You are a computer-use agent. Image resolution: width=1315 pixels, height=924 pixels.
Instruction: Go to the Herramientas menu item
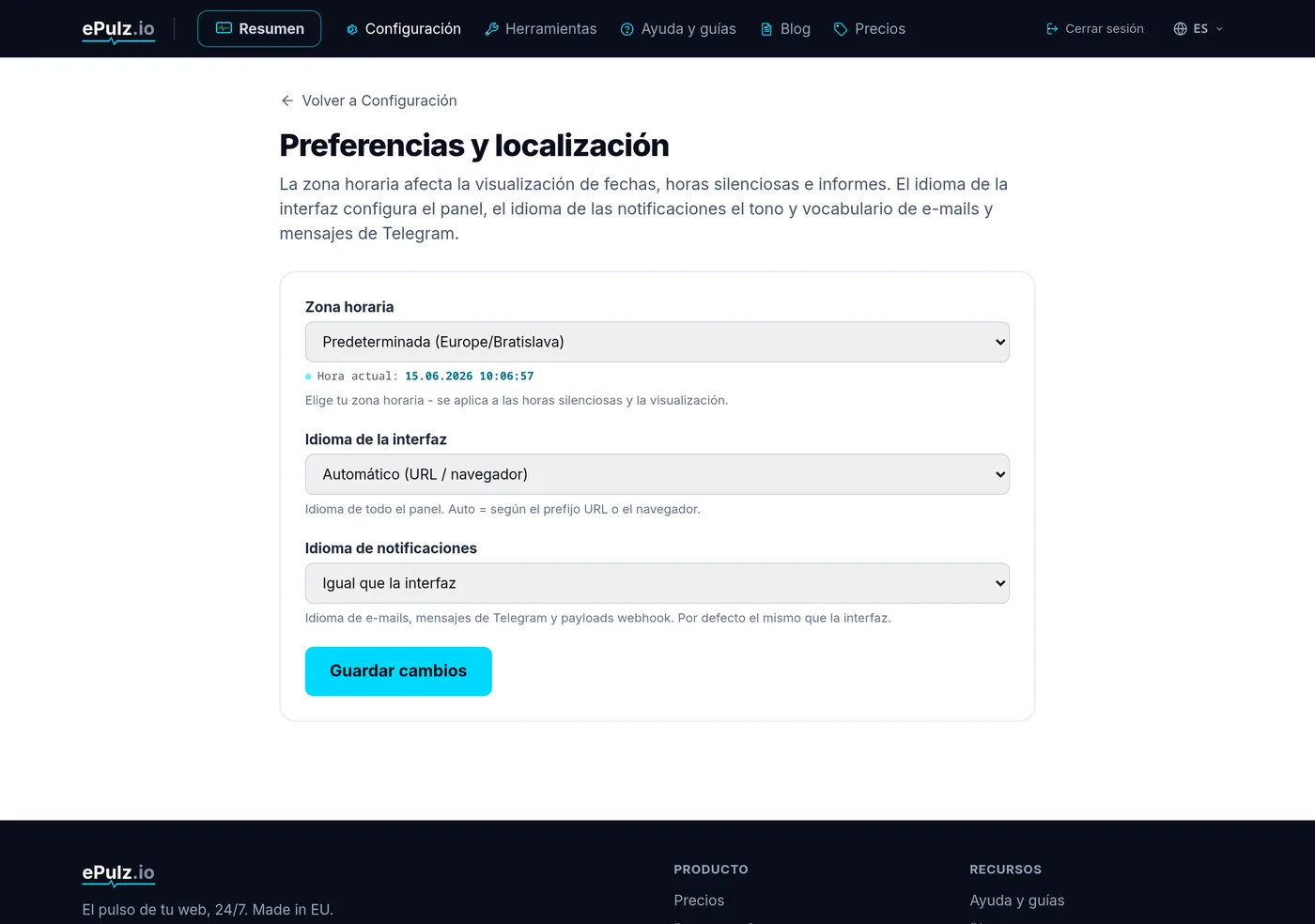[541, 29]
